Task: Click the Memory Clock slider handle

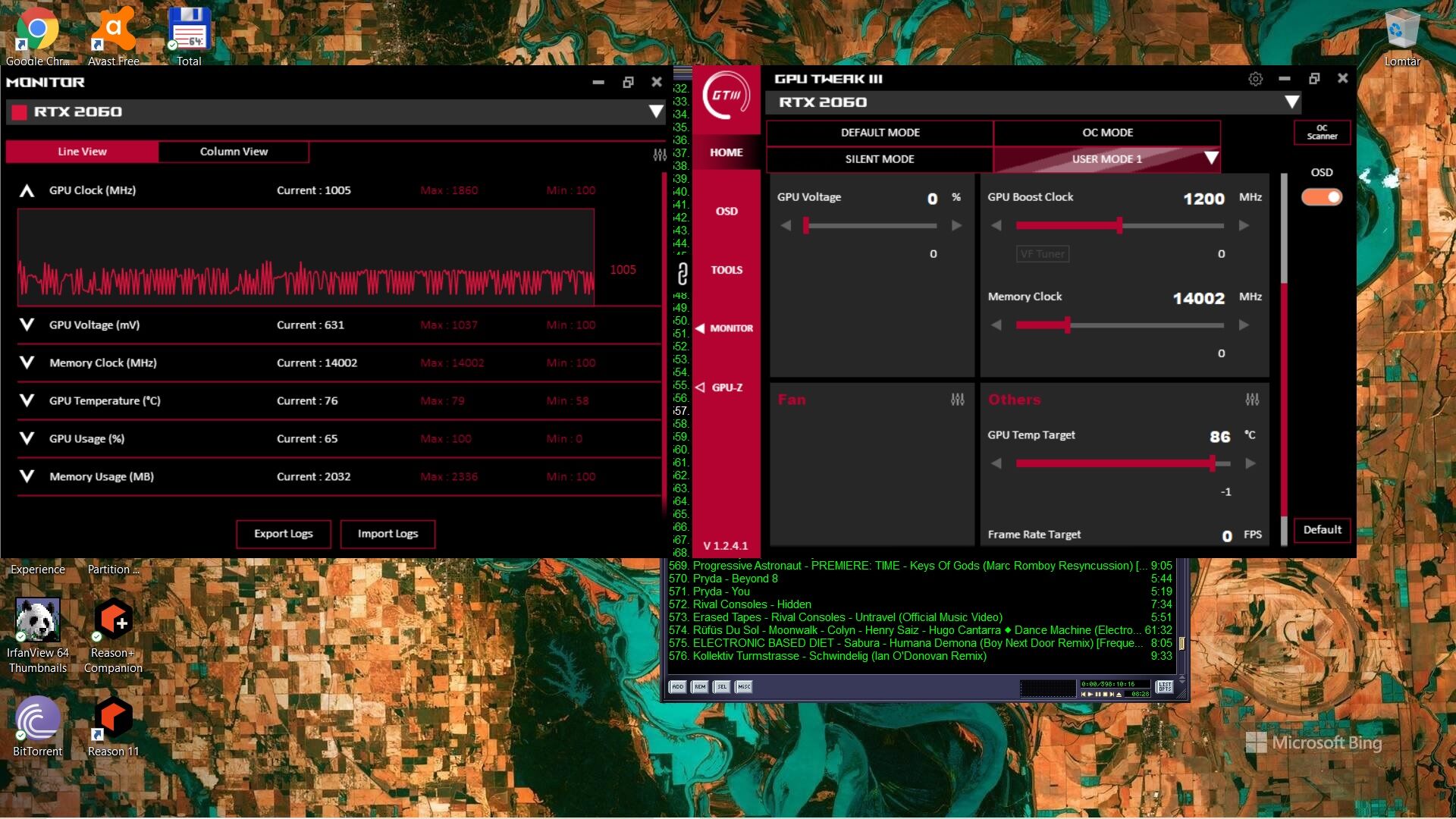Action: click(x=1067, y=325)
